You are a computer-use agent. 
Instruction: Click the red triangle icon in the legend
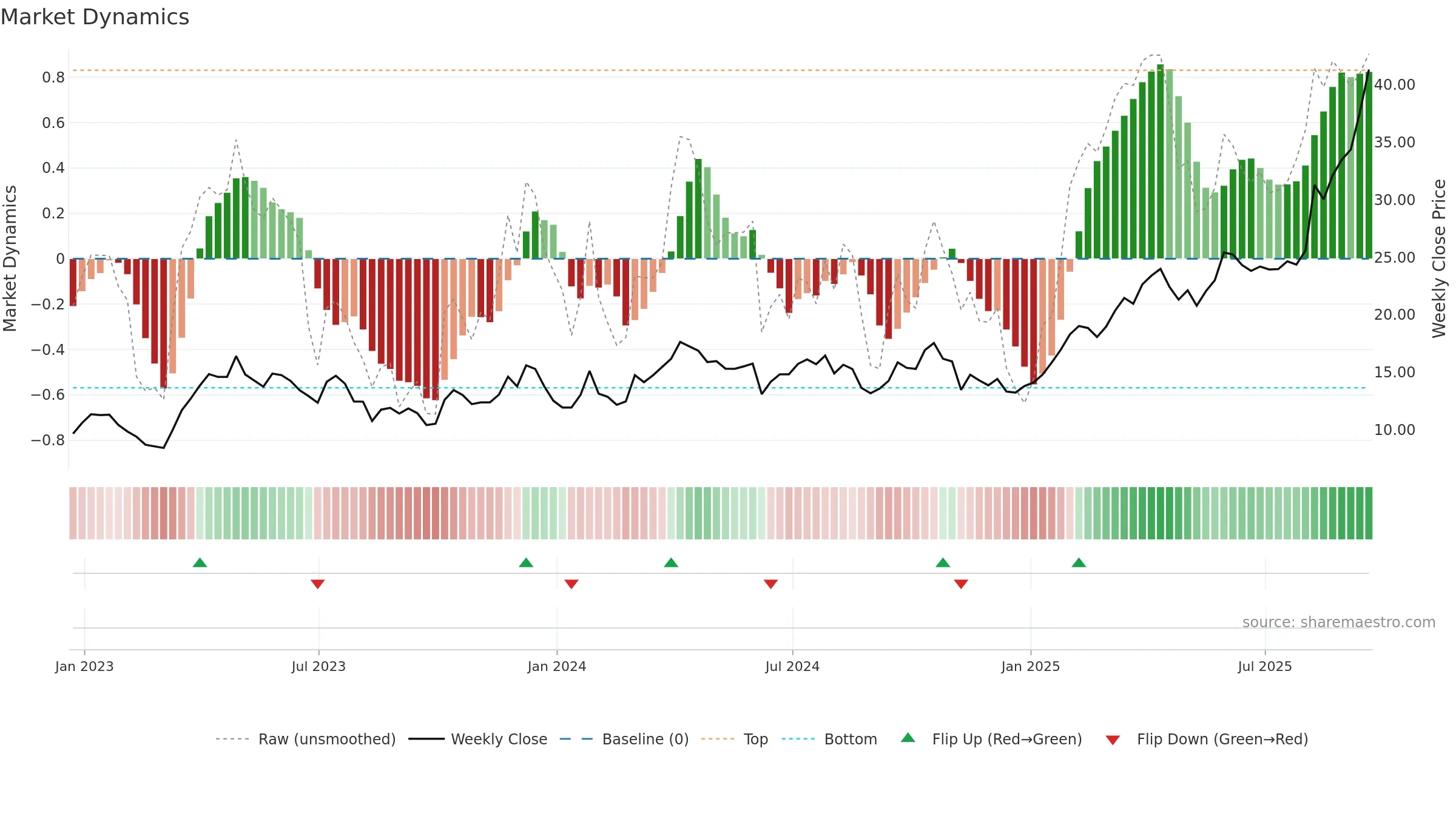(1113, 740)
